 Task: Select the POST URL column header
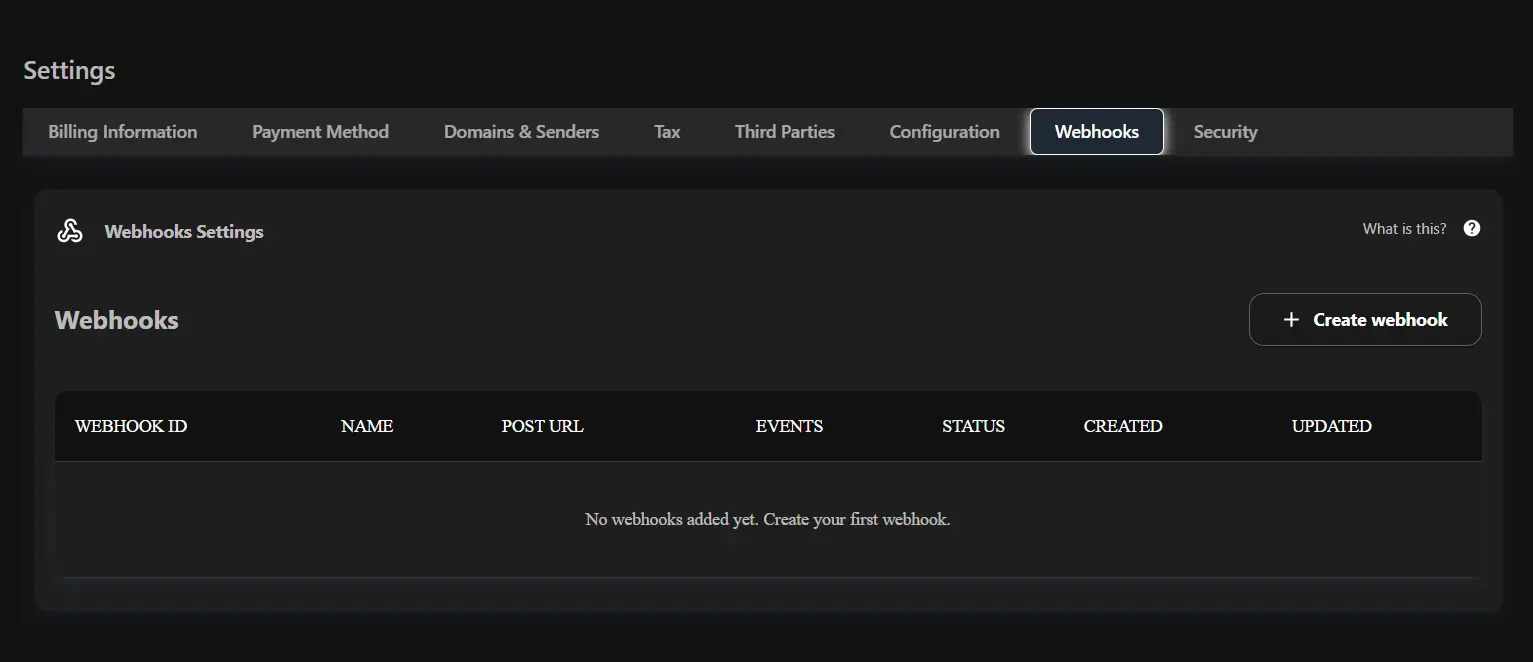coord(542,426)
